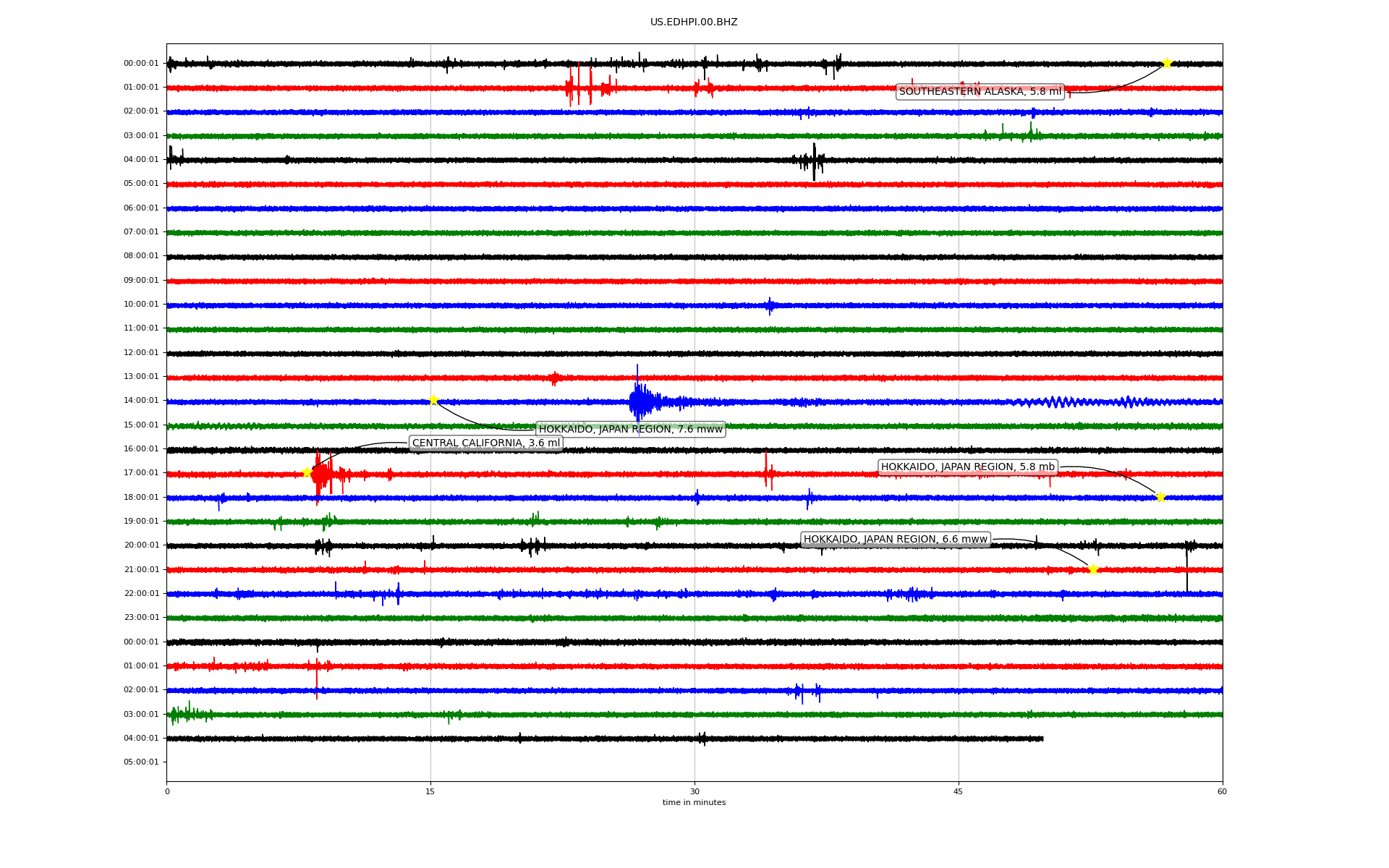Click the 05:00:01 row label at the bottom
This screenshot has height=868, width=1389.
point(141,762)
